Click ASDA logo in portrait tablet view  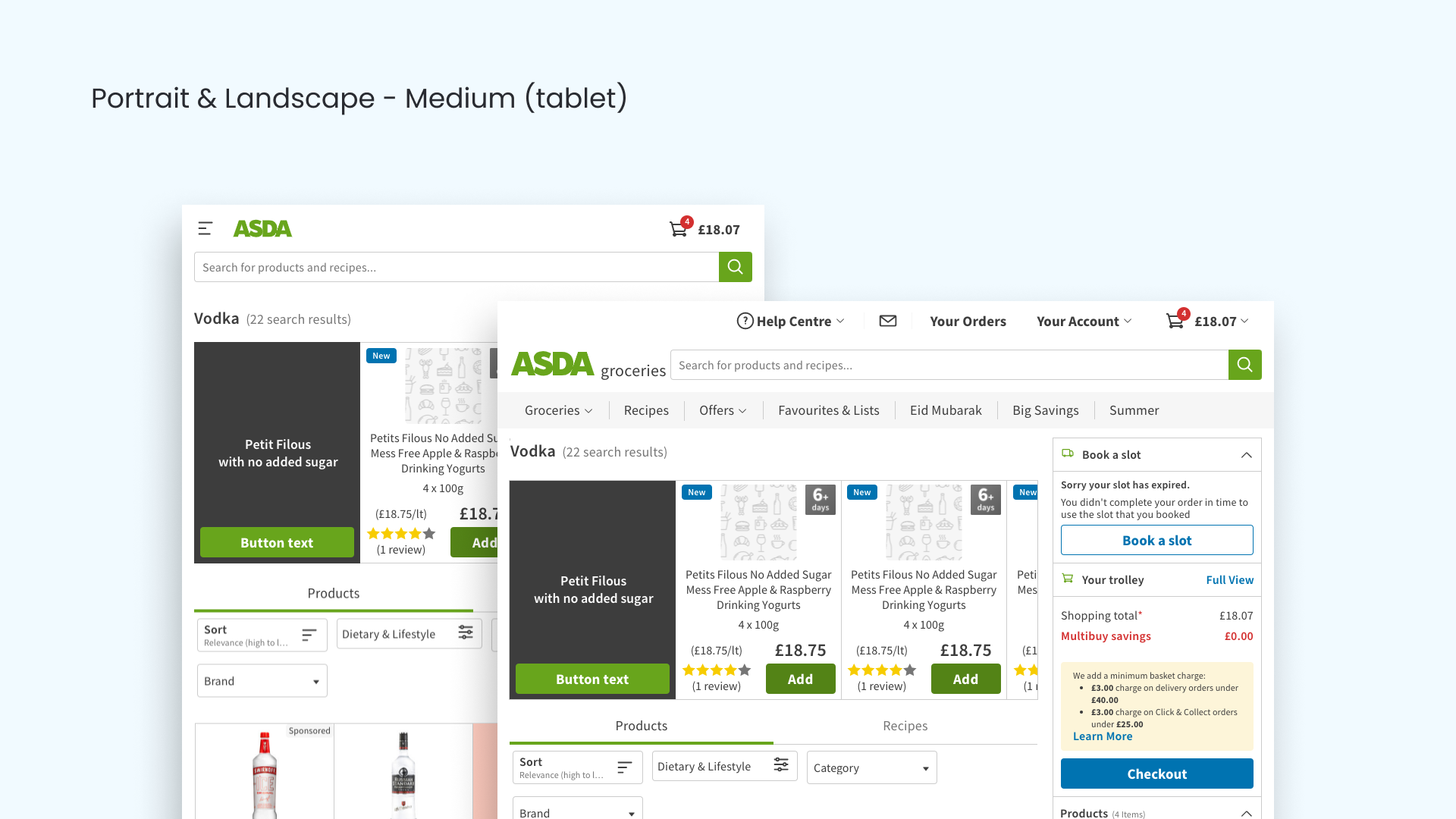tap(262, 228)
